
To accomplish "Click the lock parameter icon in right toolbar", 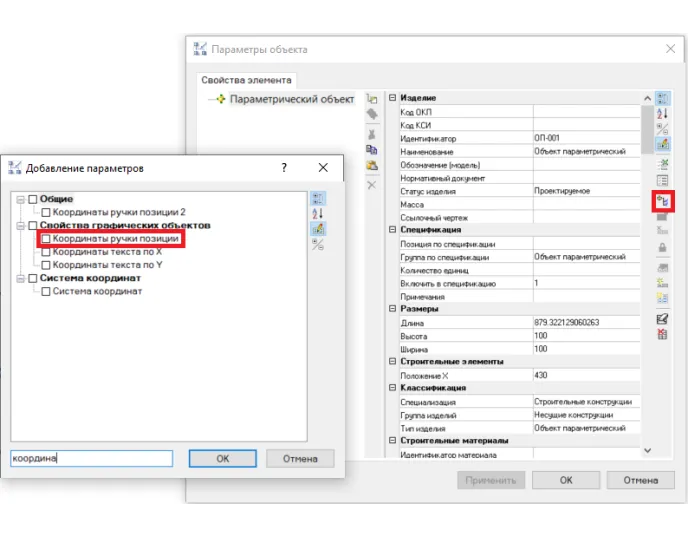I will click(663, 247).
